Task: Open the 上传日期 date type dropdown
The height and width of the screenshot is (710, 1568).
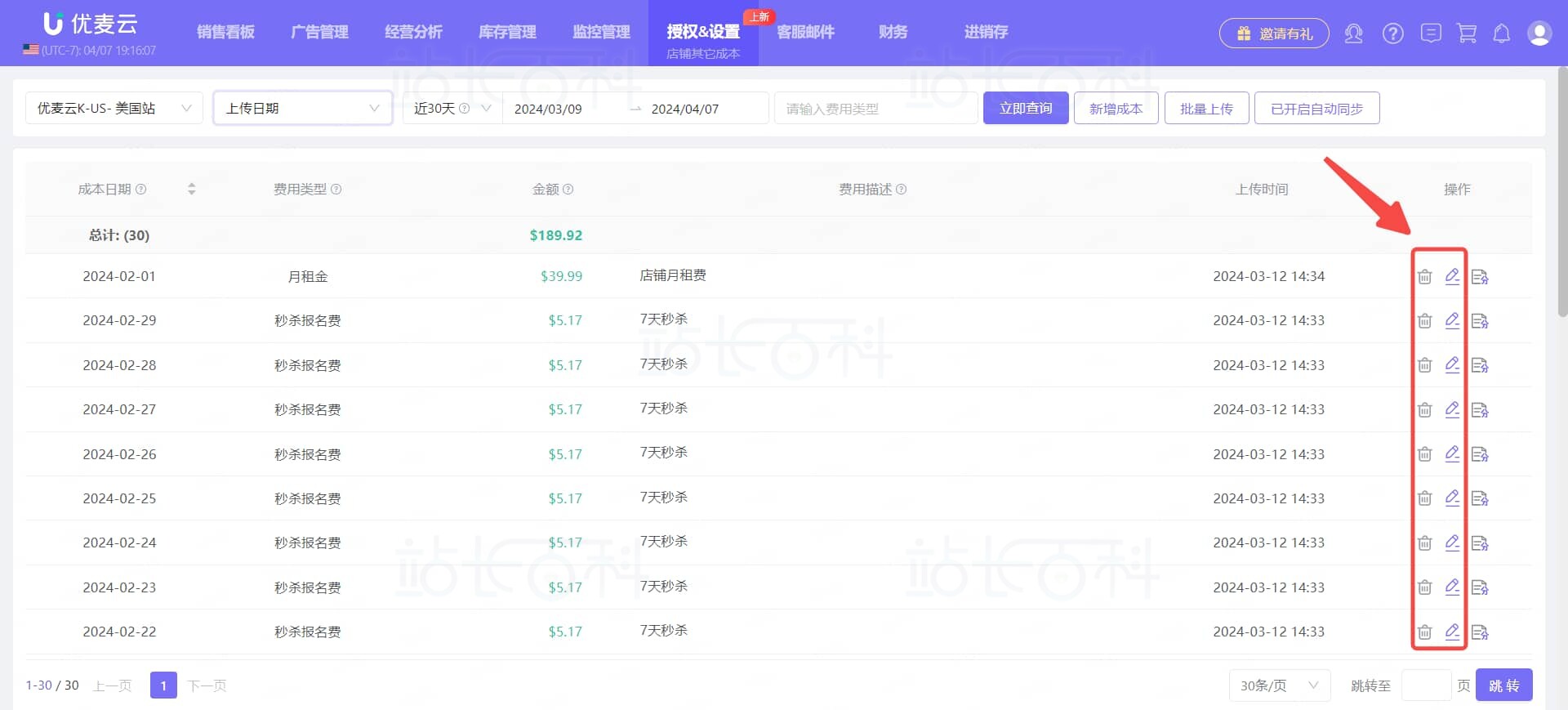Action: coord(302,109)
